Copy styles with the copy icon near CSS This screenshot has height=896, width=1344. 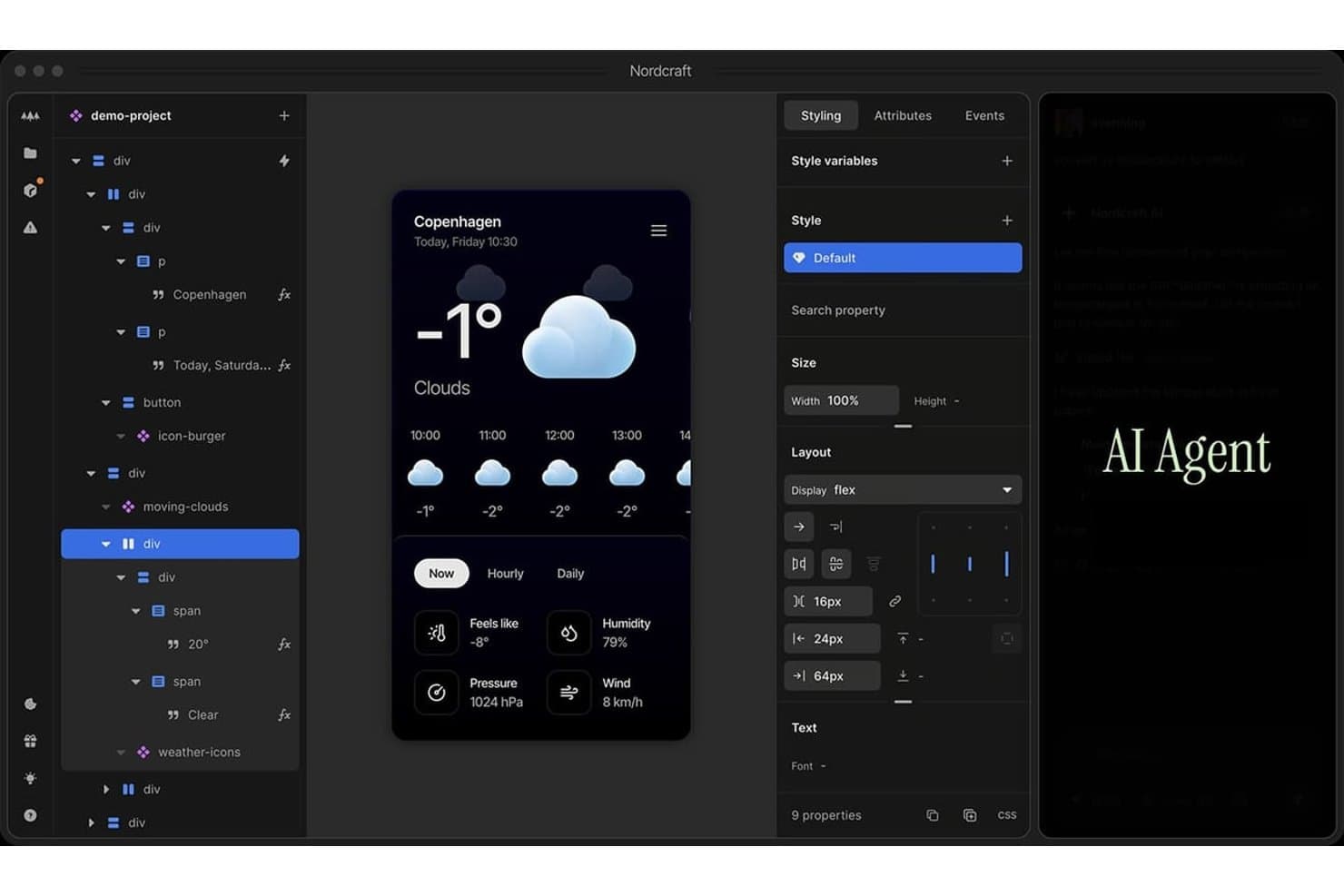pyautogui.click(x=932, y=815)
